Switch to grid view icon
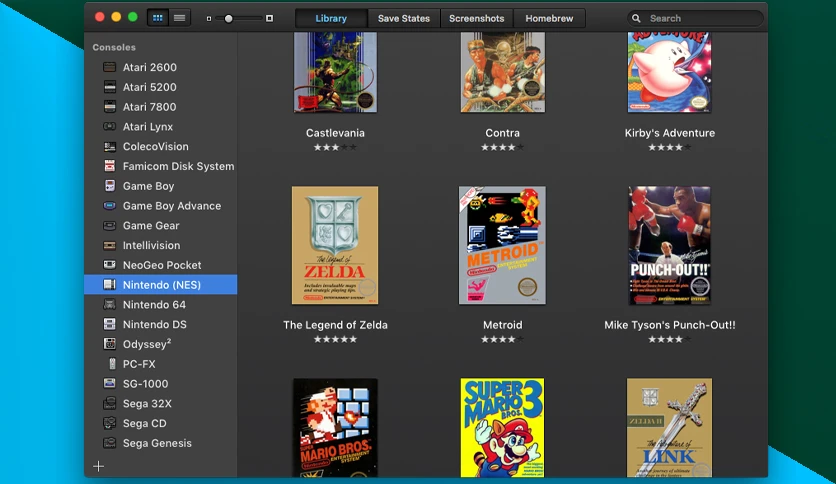This screenshot has height=484, width=836. coord(158,18)
